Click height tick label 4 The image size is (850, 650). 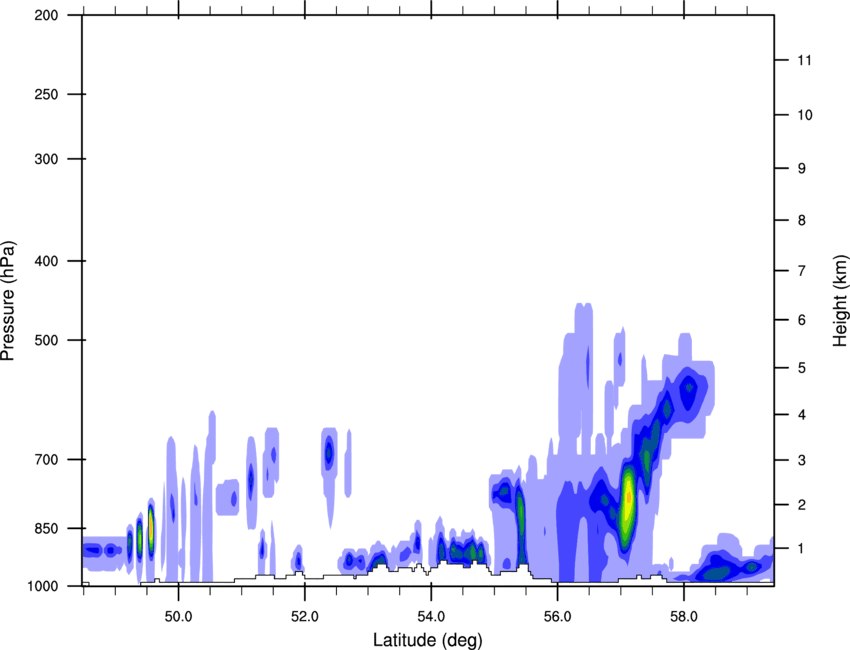tap(801, 415)
